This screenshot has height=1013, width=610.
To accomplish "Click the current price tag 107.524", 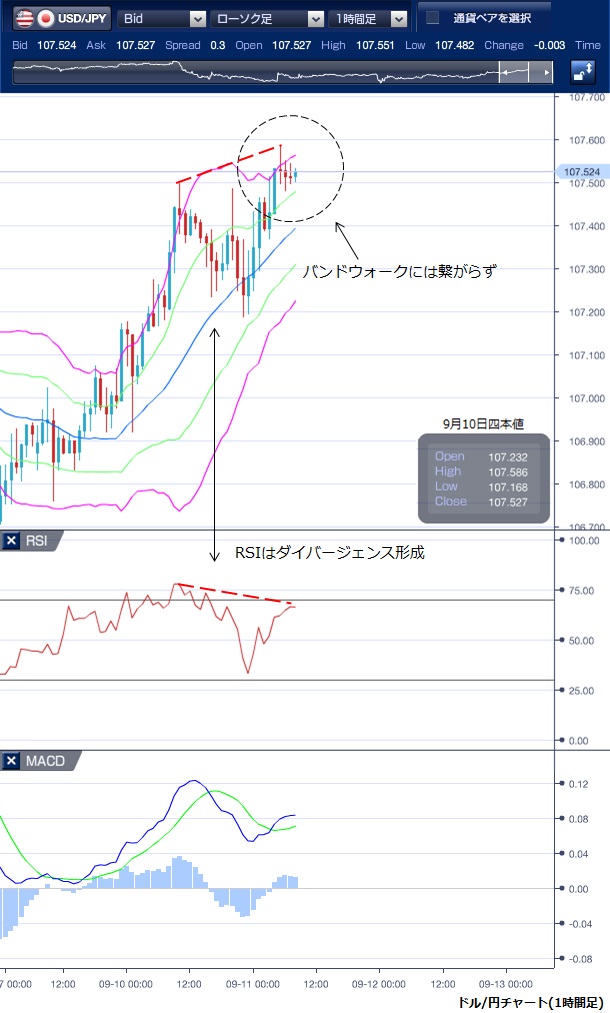I will [580, 172].
